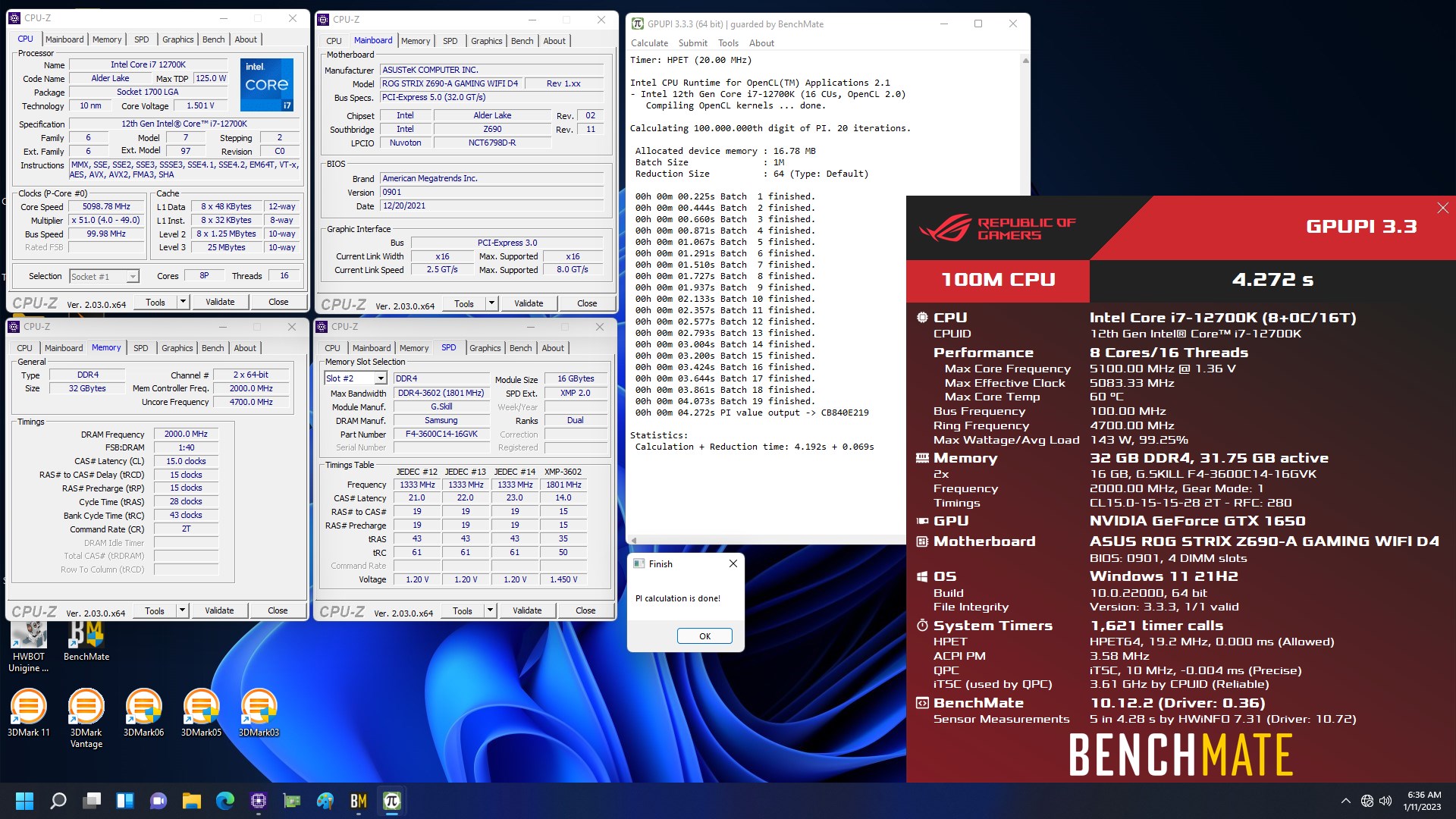Click Validate in the SPD window
1456x819 pixels.
(x=527, y=610)
